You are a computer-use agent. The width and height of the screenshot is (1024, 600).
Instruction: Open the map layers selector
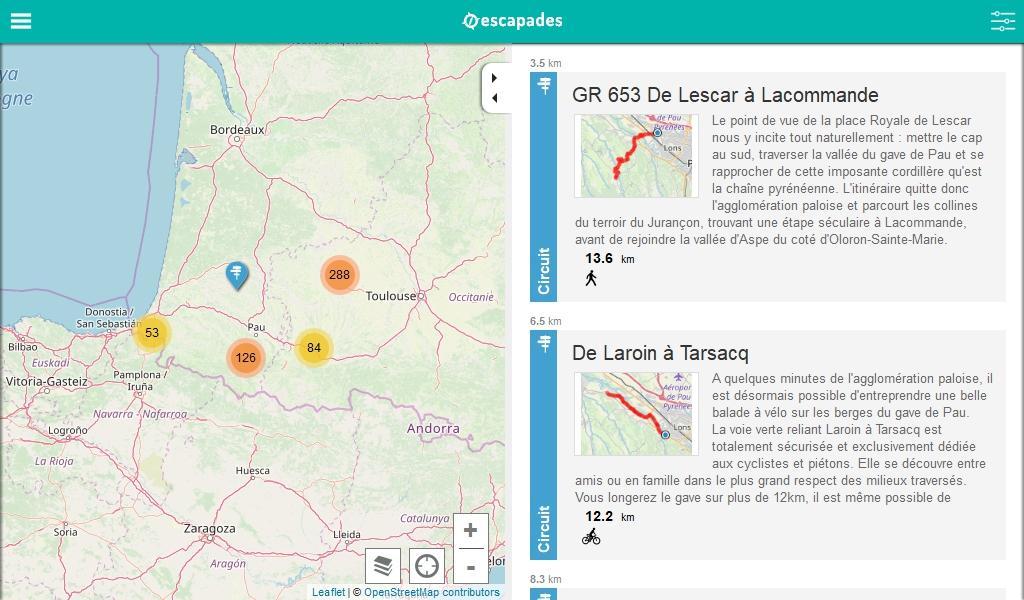383,565
